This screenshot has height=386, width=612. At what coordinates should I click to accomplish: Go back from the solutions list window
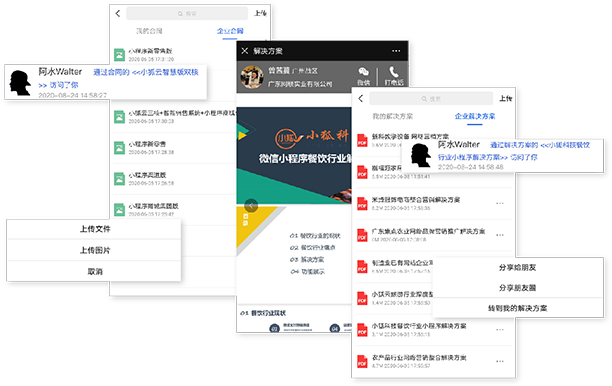tap(361, 98)
